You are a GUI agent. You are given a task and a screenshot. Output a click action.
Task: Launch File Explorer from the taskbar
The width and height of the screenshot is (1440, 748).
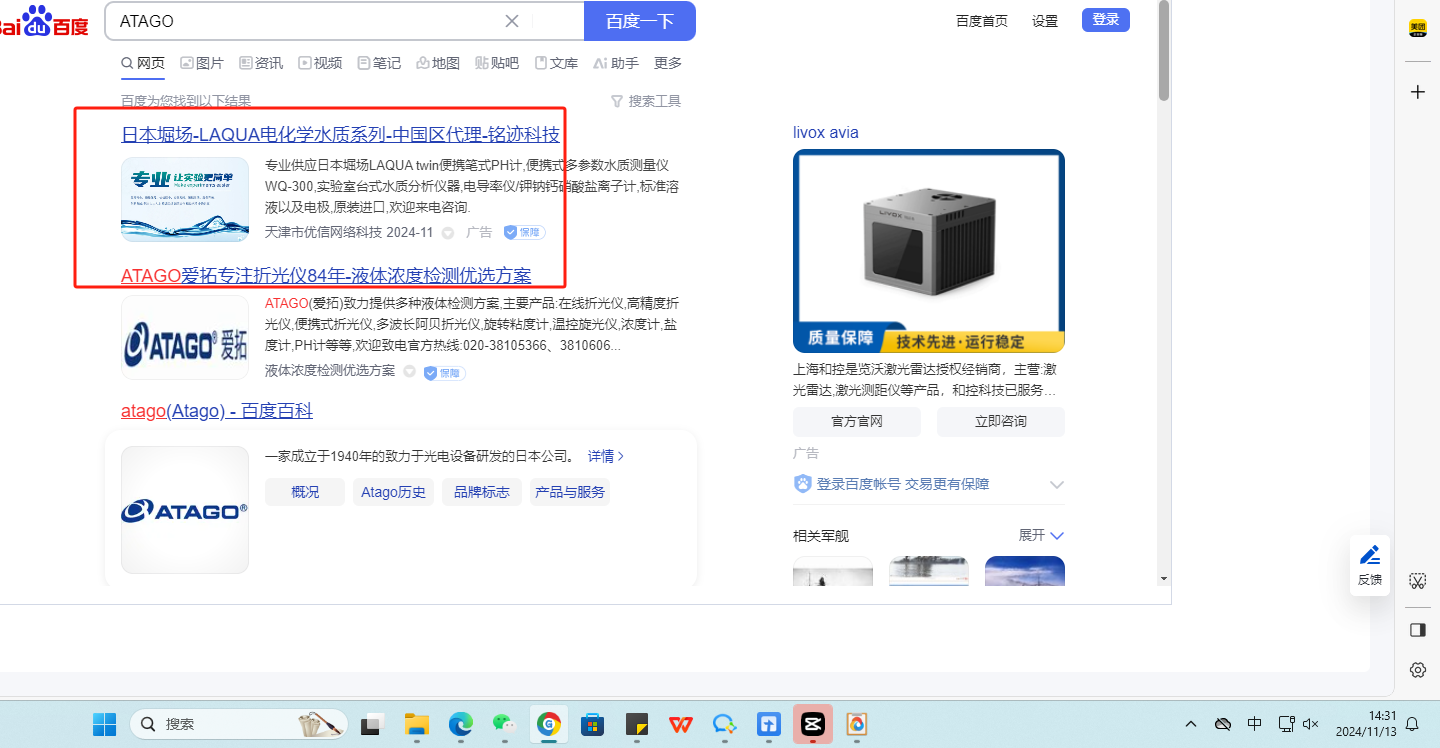[x=417, y=724]
